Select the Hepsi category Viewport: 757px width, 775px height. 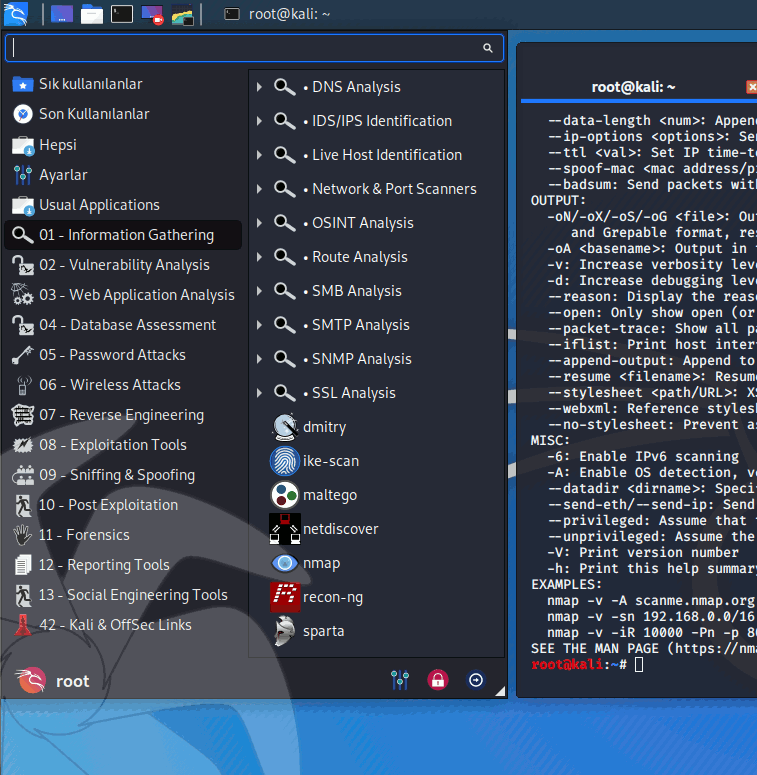point(123,145)
